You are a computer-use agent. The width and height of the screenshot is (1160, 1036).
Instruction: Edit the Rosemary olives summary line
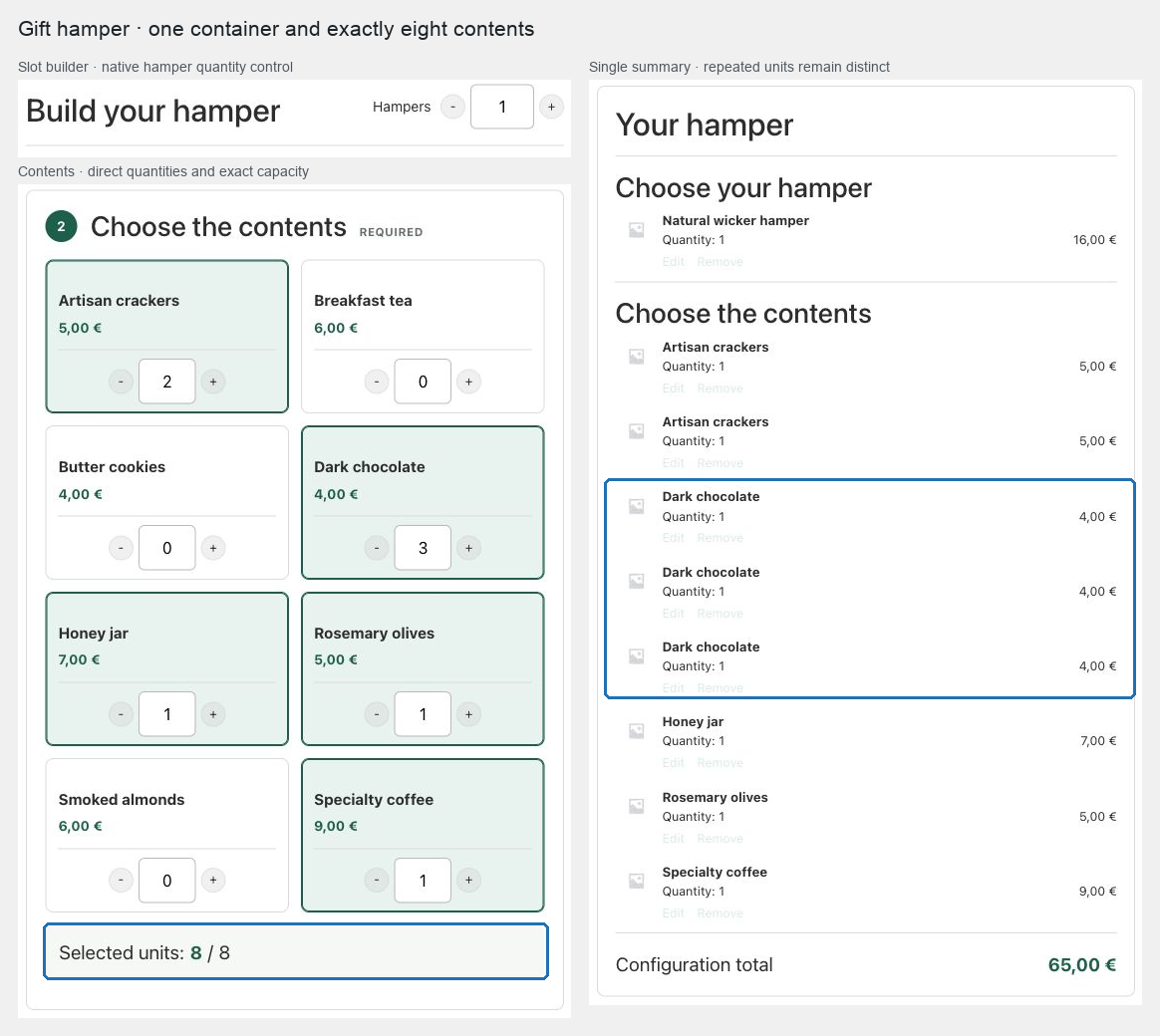click(x=674, y=839)
